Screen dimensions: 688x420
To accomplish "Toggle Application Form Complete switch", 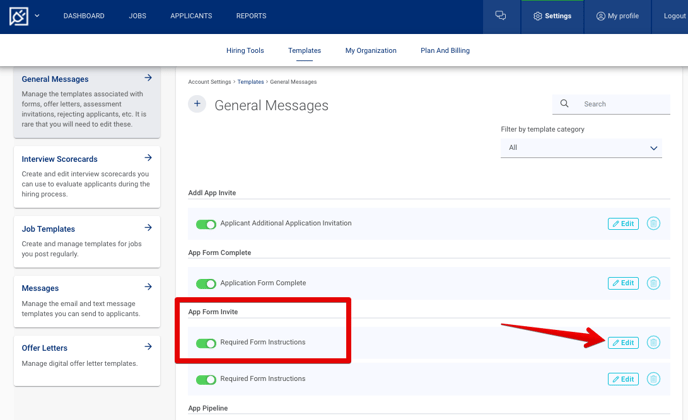I will point(206,284).
